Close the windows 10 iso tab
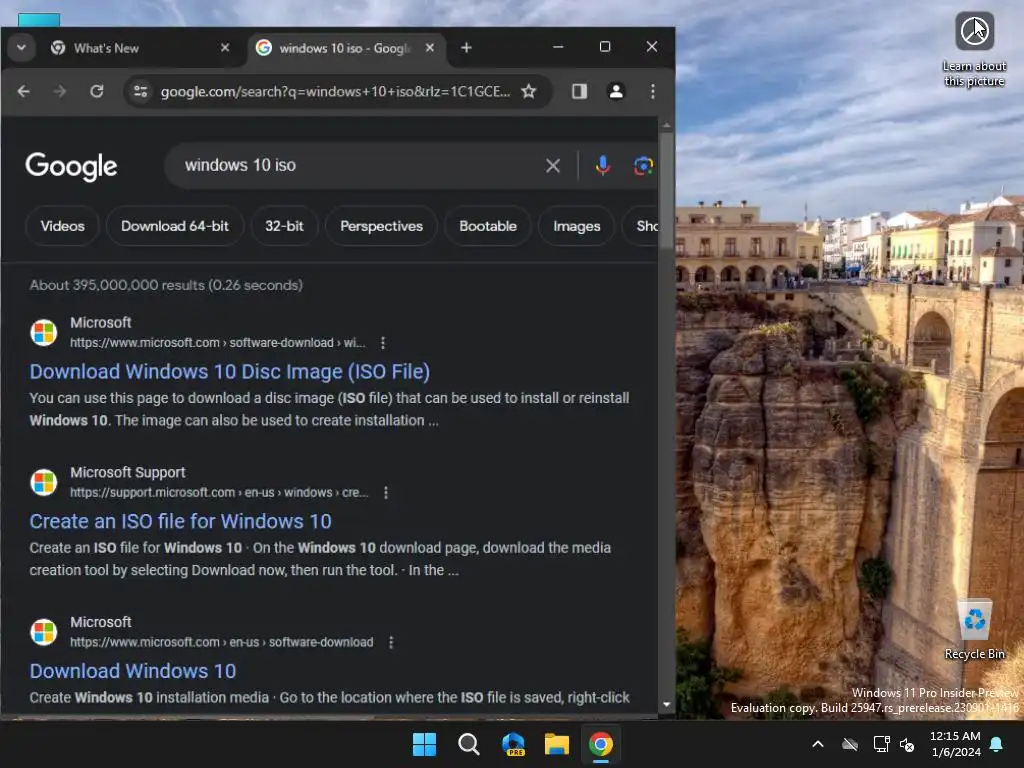This screenshot has width=1024, height=768. (x=430, y=48)
